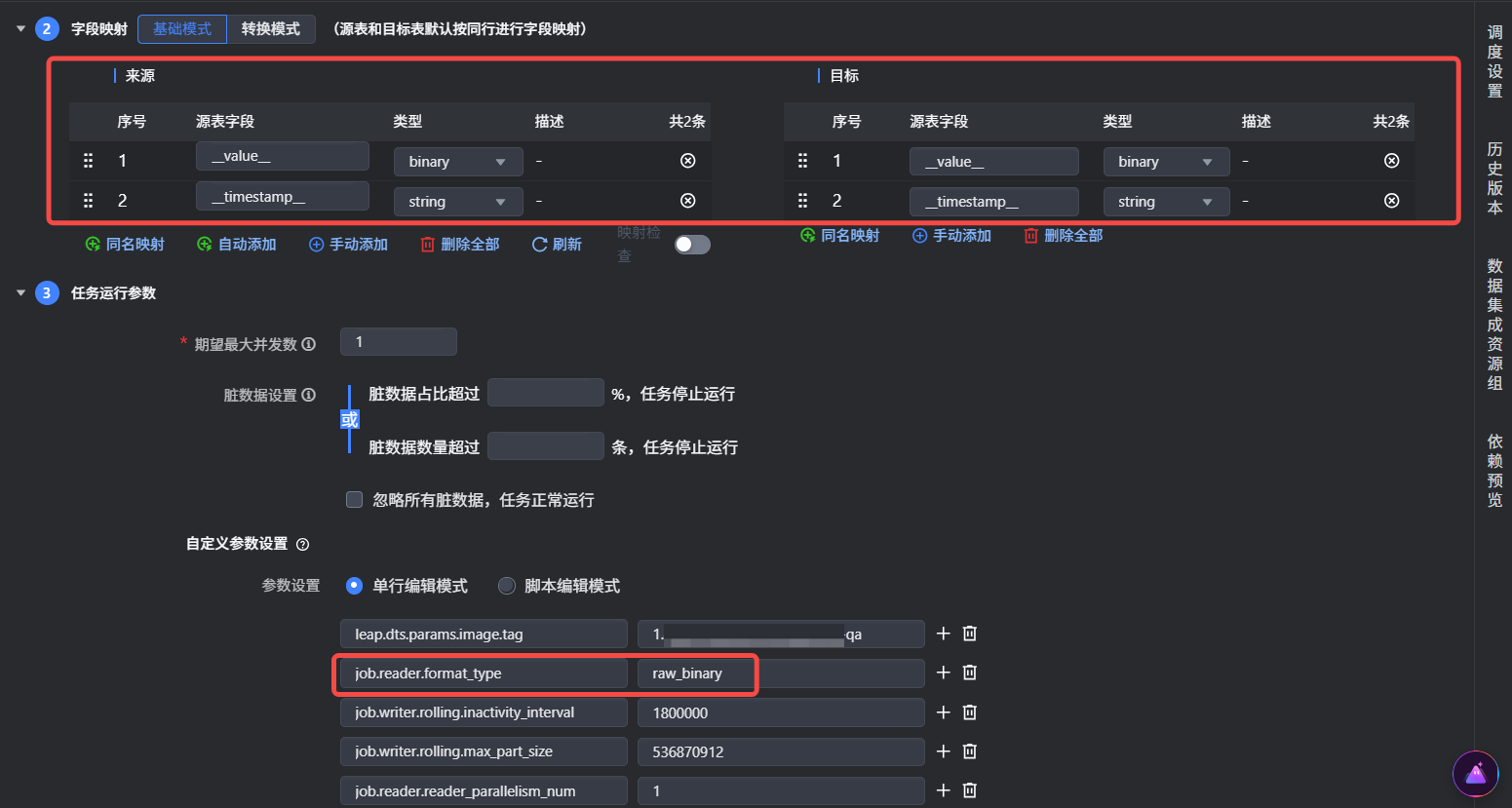
Task: Click the 期望最大并发数 input field
Action: (x=398, y=342)
